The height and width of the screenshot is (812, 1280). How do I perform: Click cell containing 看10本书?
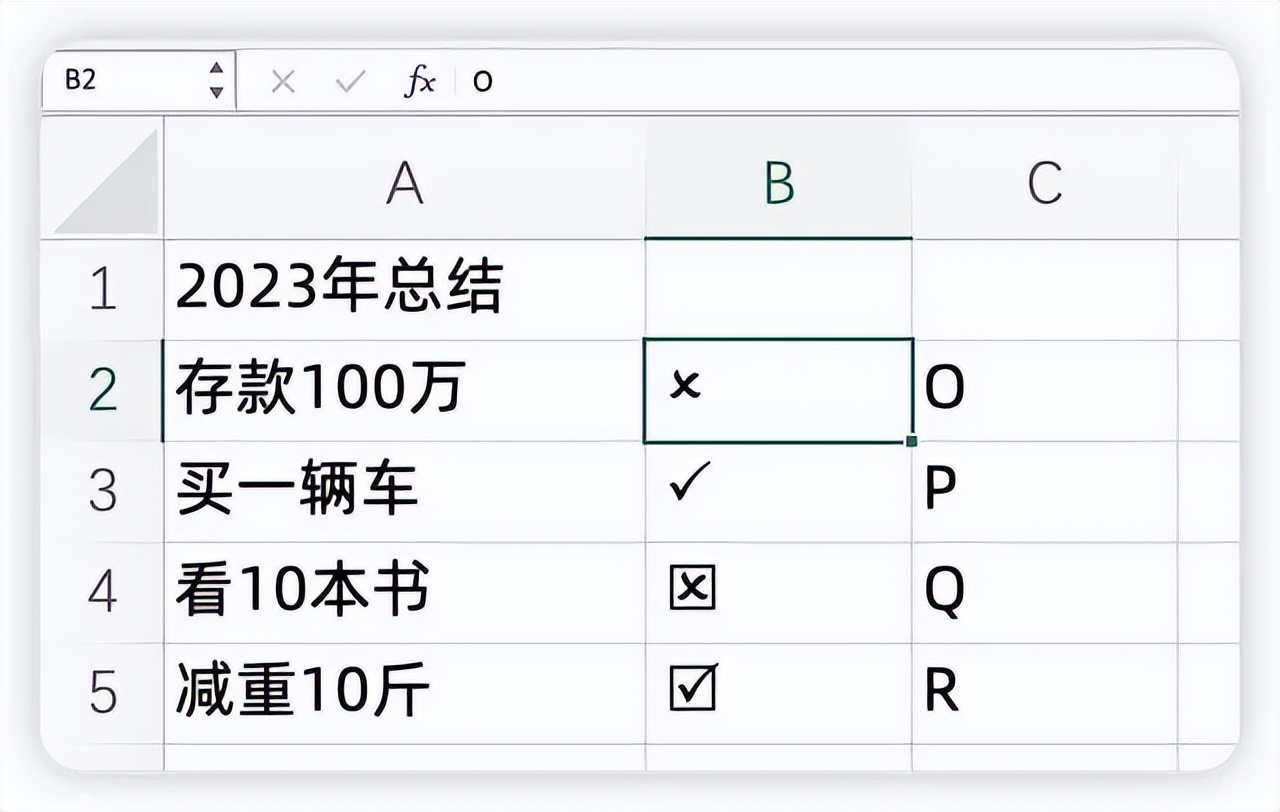point(404,593)
